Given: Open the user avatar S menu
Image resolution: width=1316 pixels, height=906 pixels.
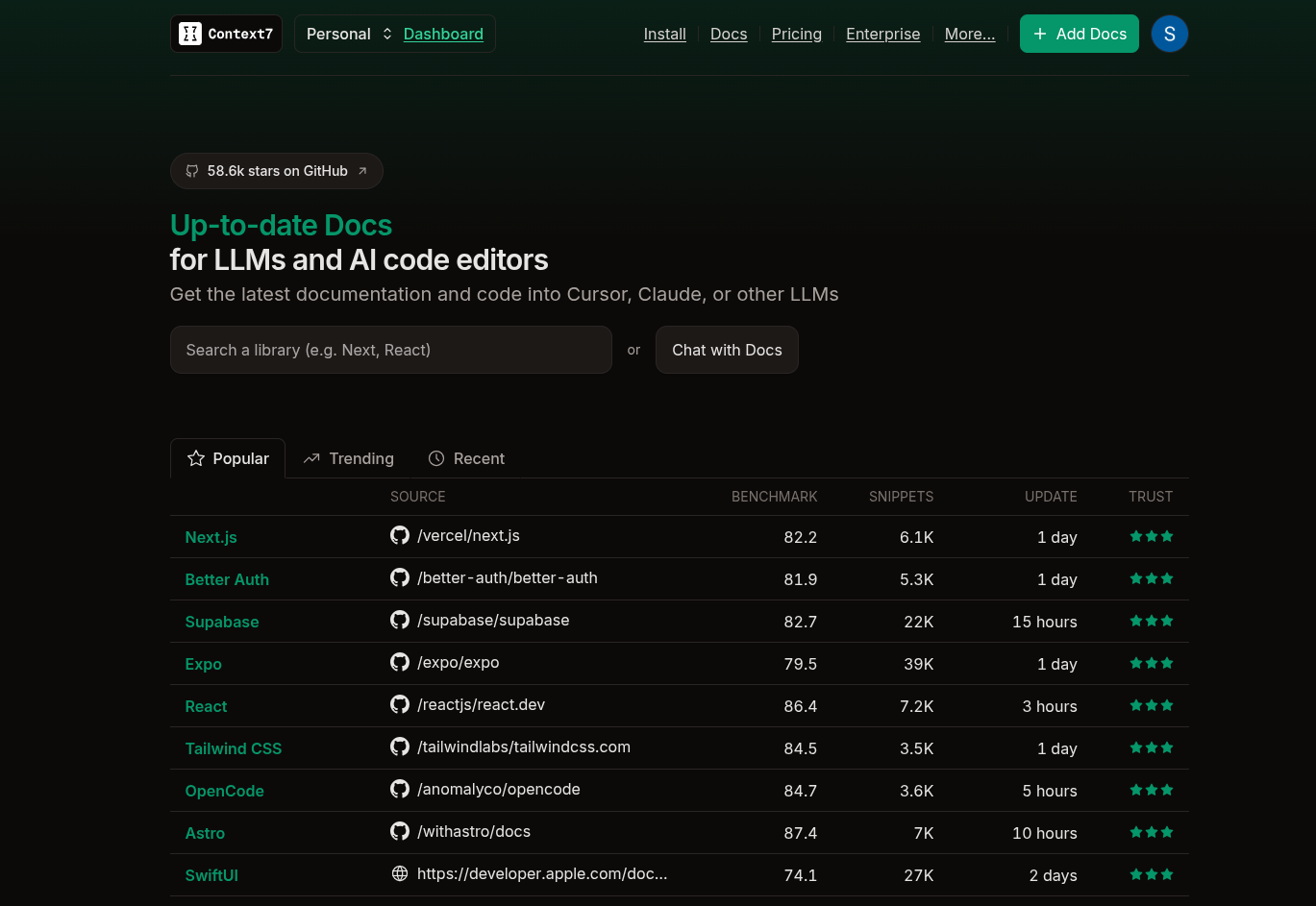Looking at the screenshot, I should coord(1170,34).
